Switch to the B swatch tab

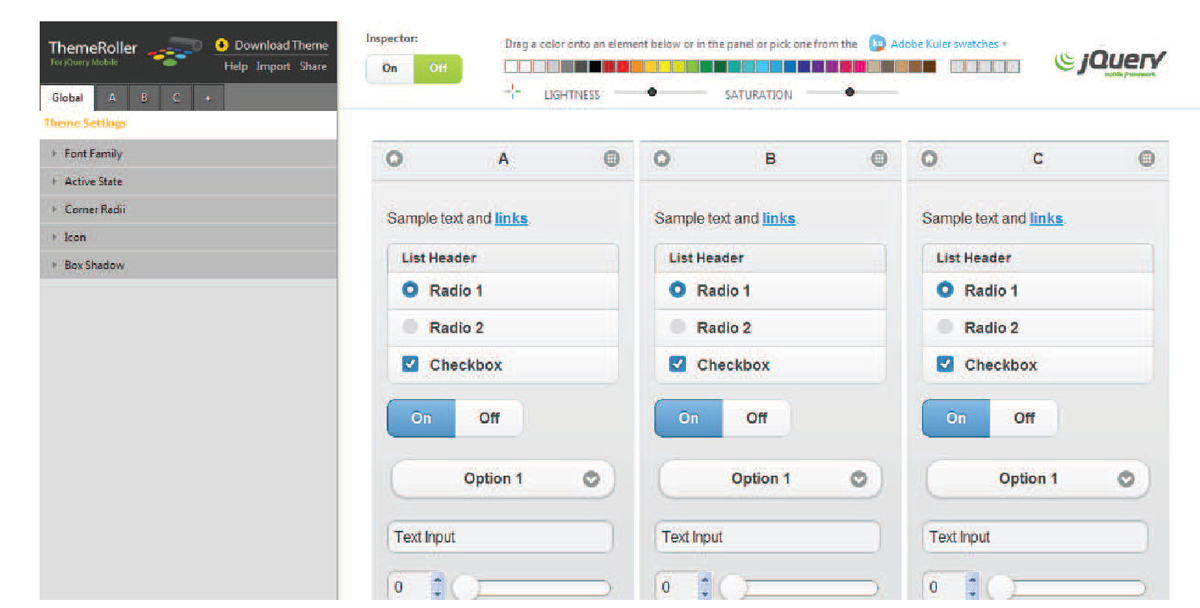pos(144,98)
